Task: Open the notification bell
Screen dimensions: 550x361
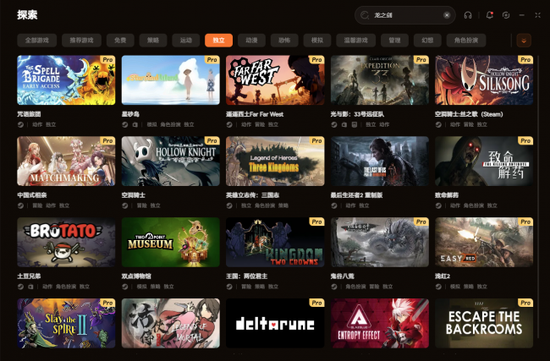Action: [489, 15]
